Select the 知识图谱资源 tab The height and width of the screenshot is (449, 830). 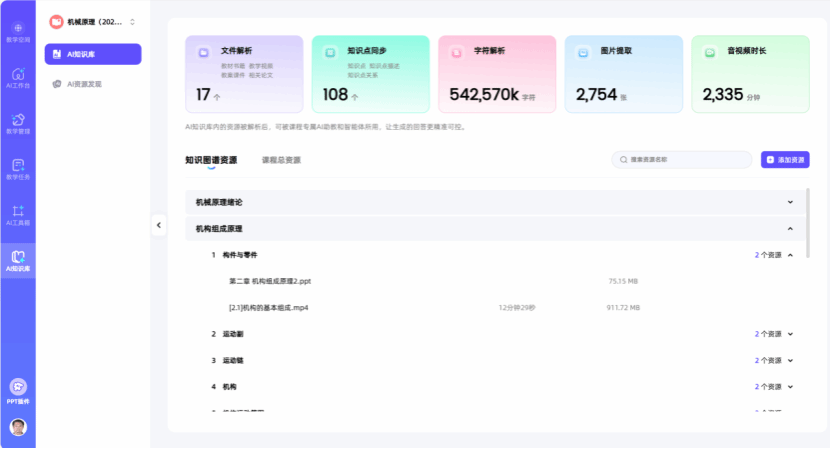click(x=211, y=160)
